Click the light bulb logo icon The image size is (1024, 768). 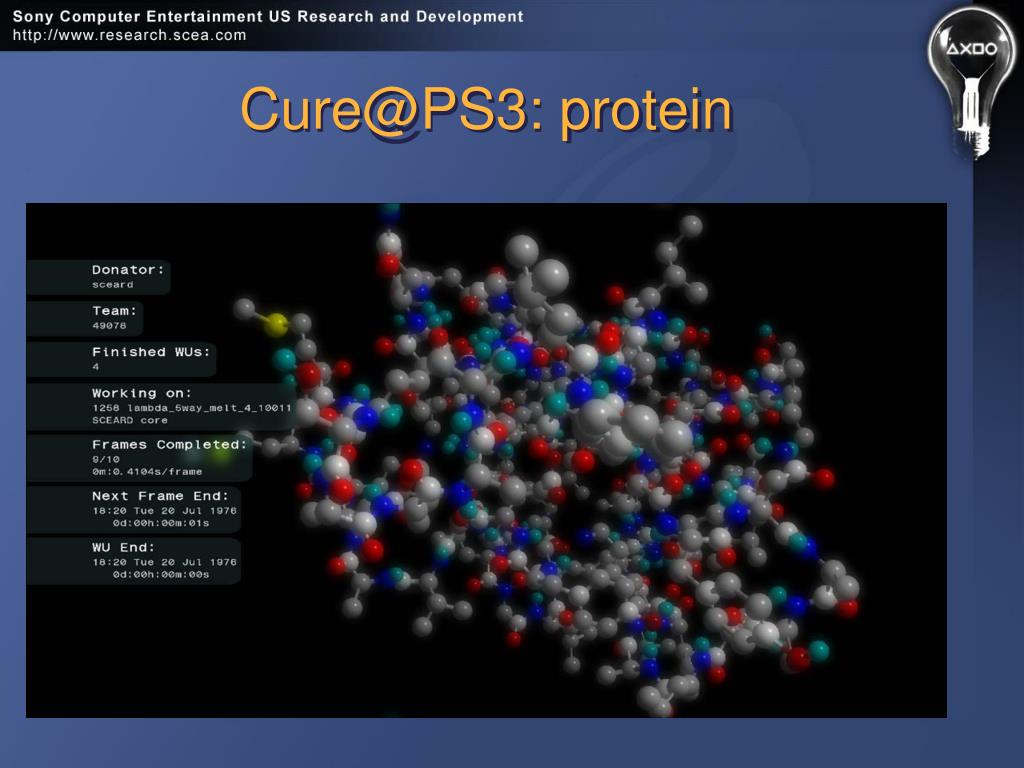tap(971, 83)
